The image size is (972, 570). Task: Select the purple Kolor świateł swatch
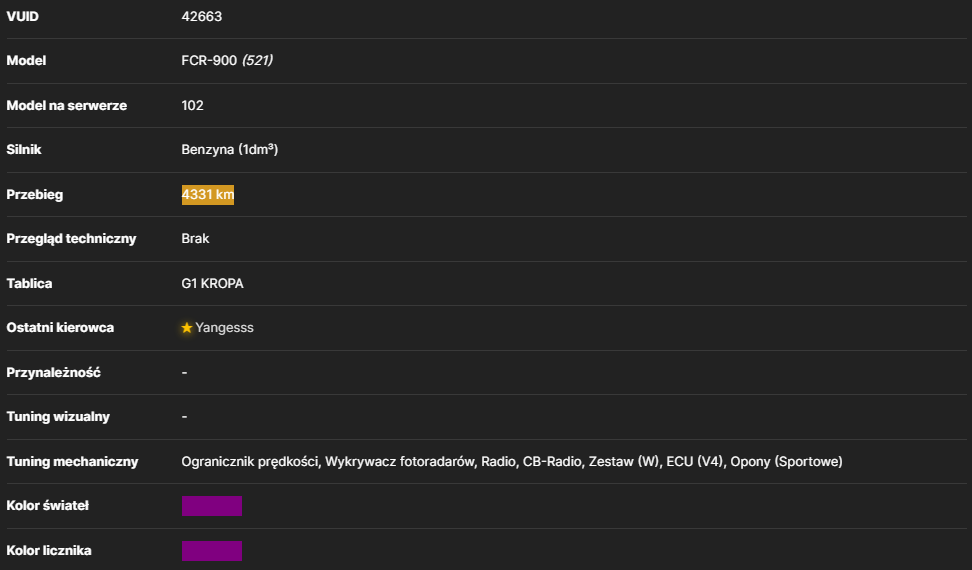click(212, 506)
